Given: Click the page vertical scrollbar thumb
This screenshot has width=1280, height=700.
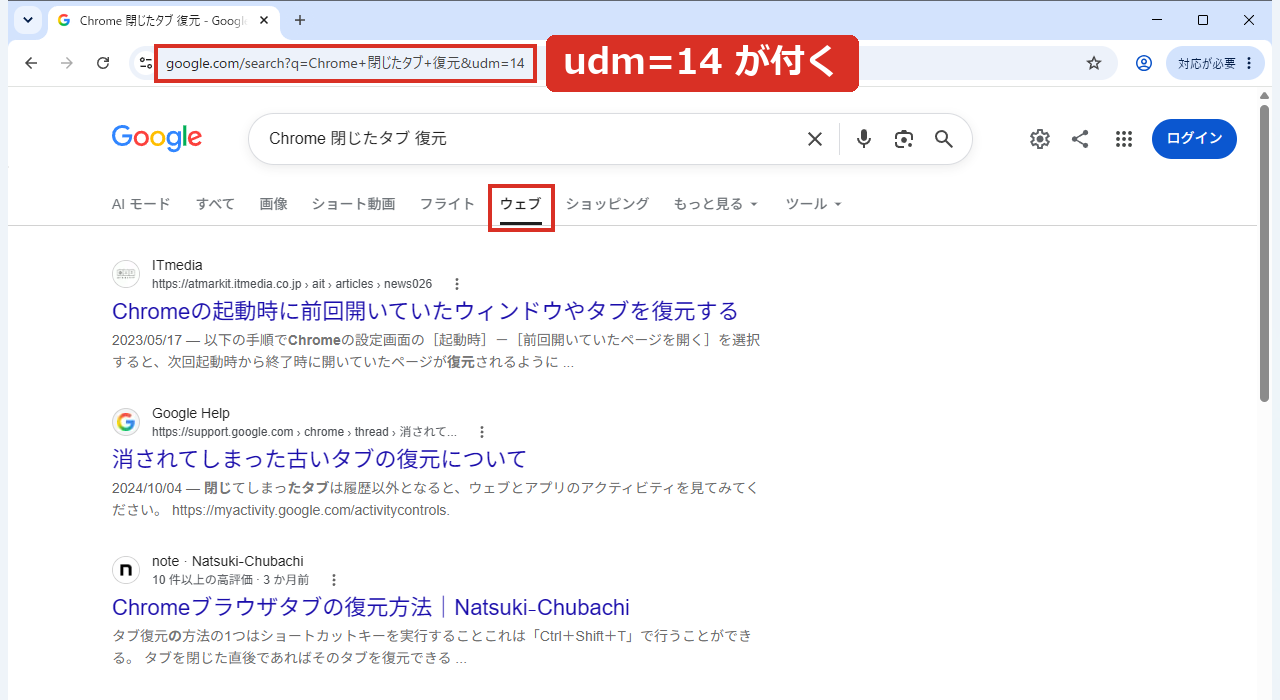Looking at the screenshot, I should (x=1265, y=253).
